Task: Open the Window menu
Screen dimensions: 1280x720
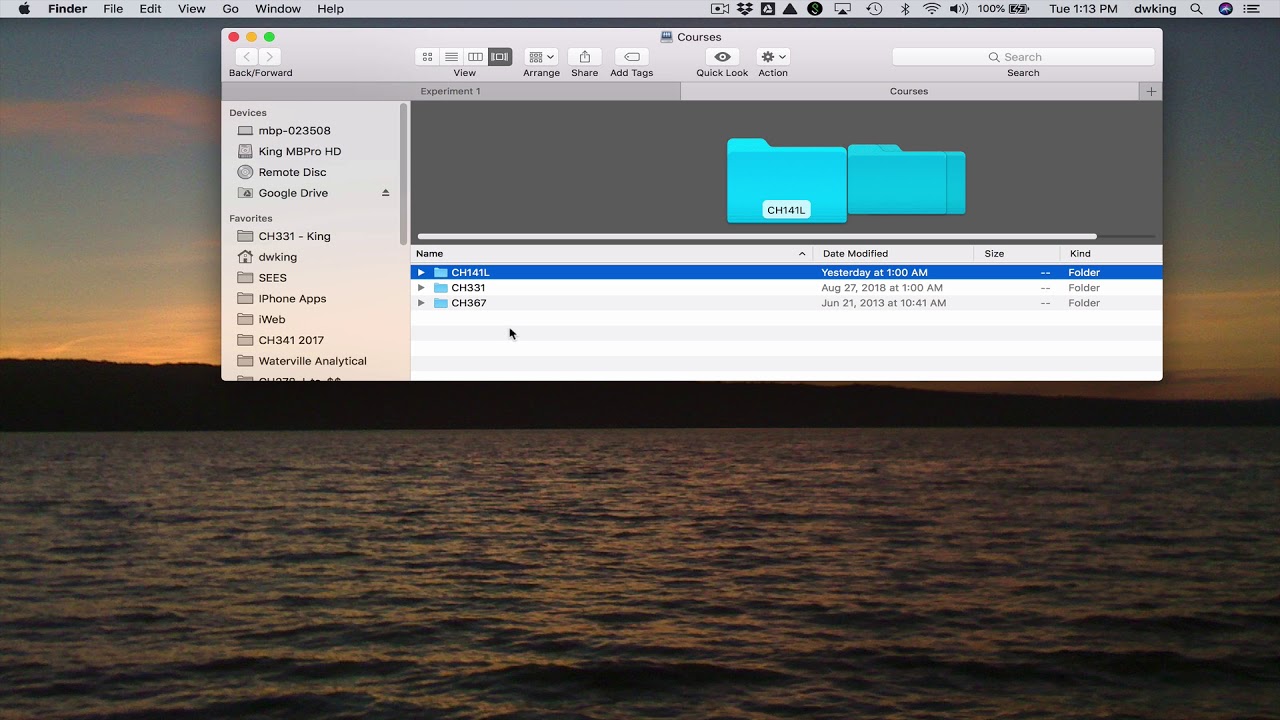Action: pyautogui.click(x=278, y=9)
